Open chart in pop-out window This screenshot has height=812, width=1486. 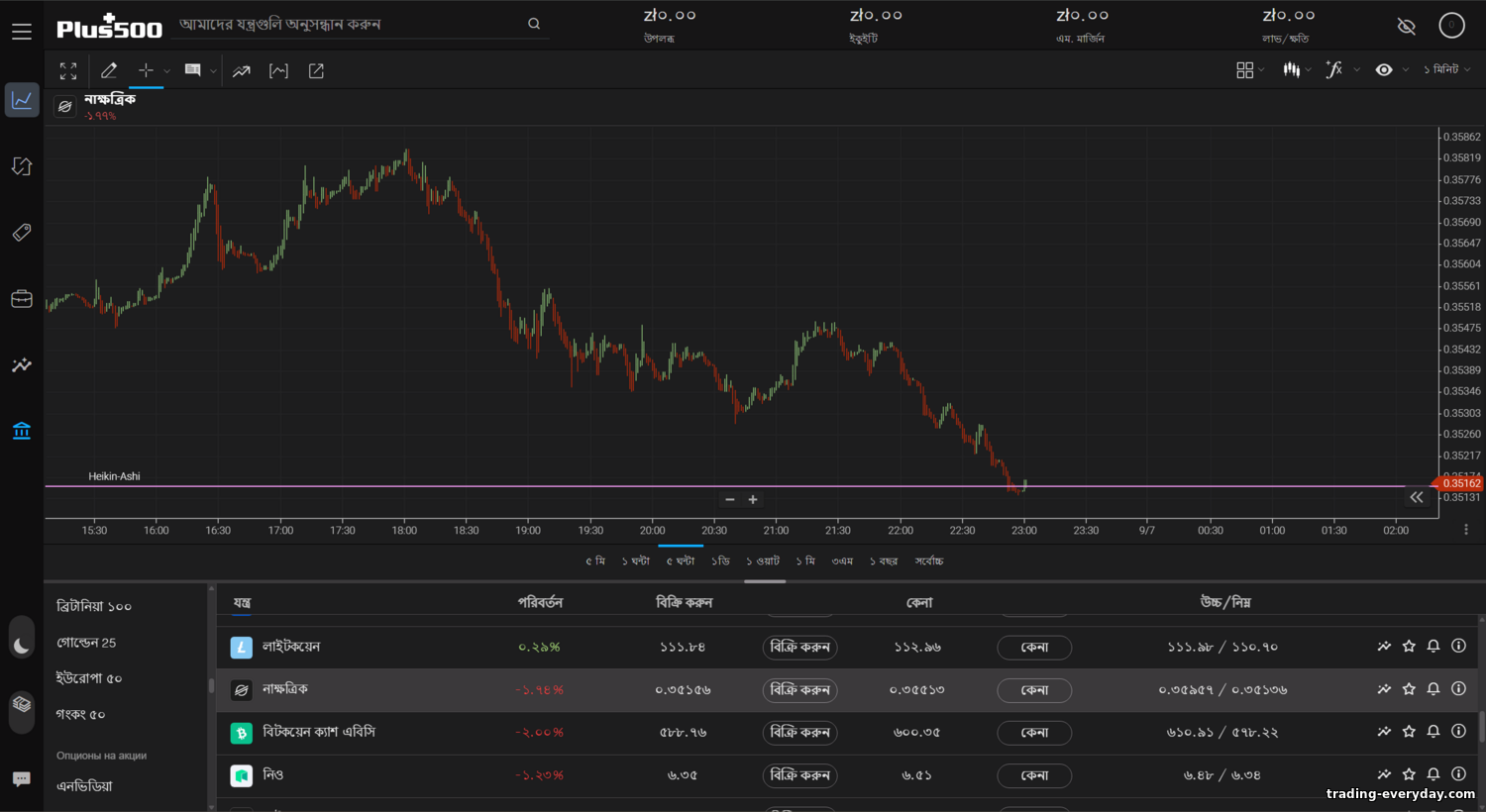[316, 70]
